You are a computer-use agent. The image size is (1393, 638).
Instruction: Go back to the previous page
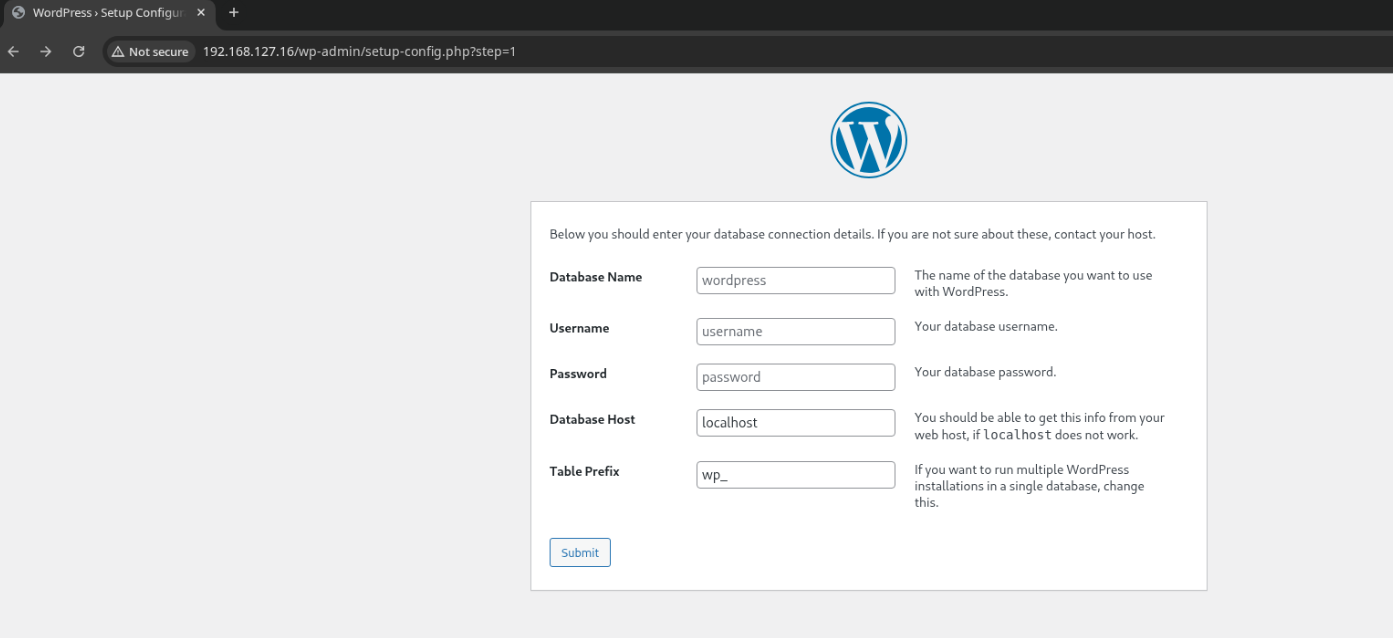(x=13, y=51)
